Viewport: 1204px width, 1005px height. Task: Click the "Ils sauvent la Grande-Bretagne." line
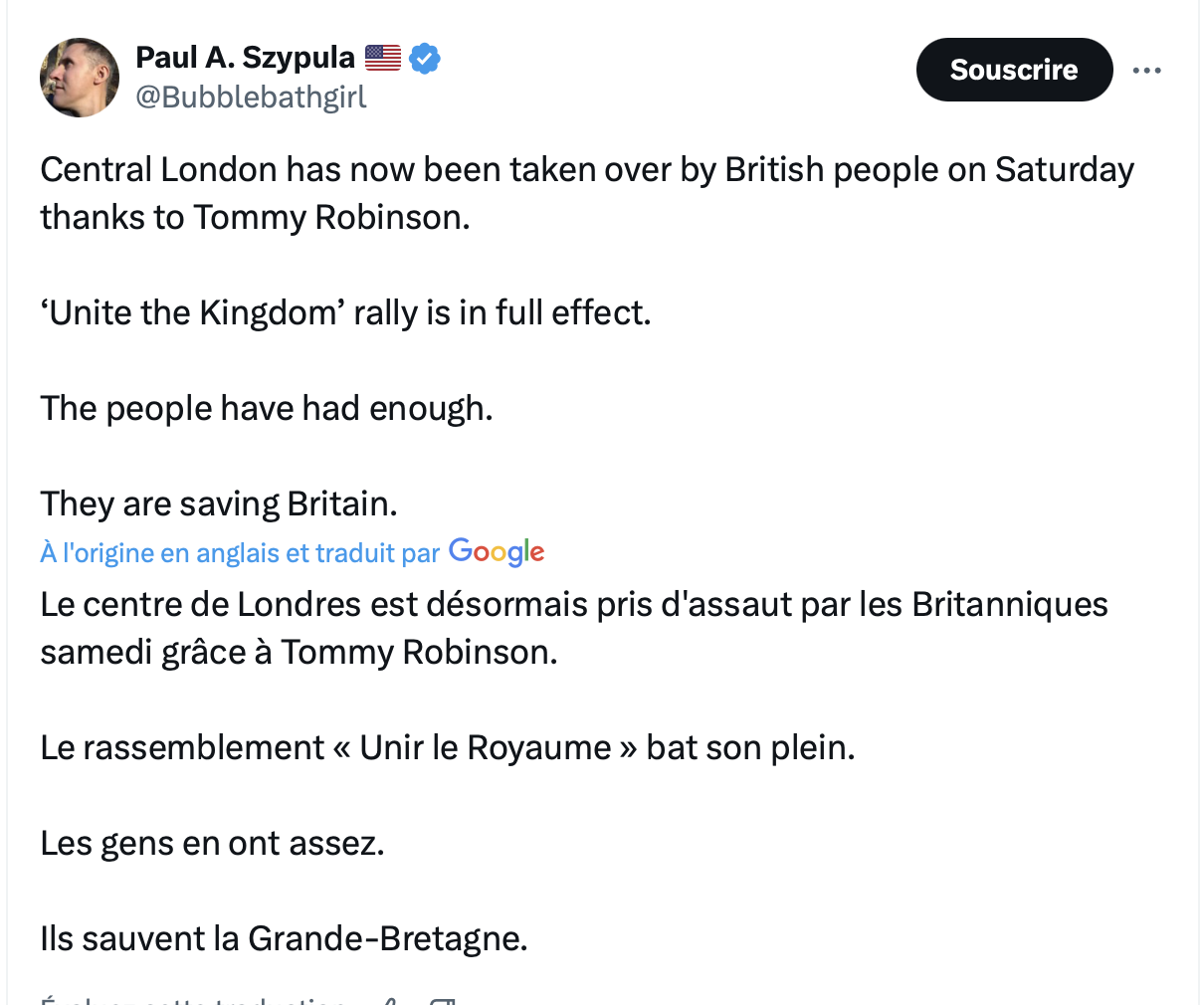pyautogui.click(x=284, y=938)
